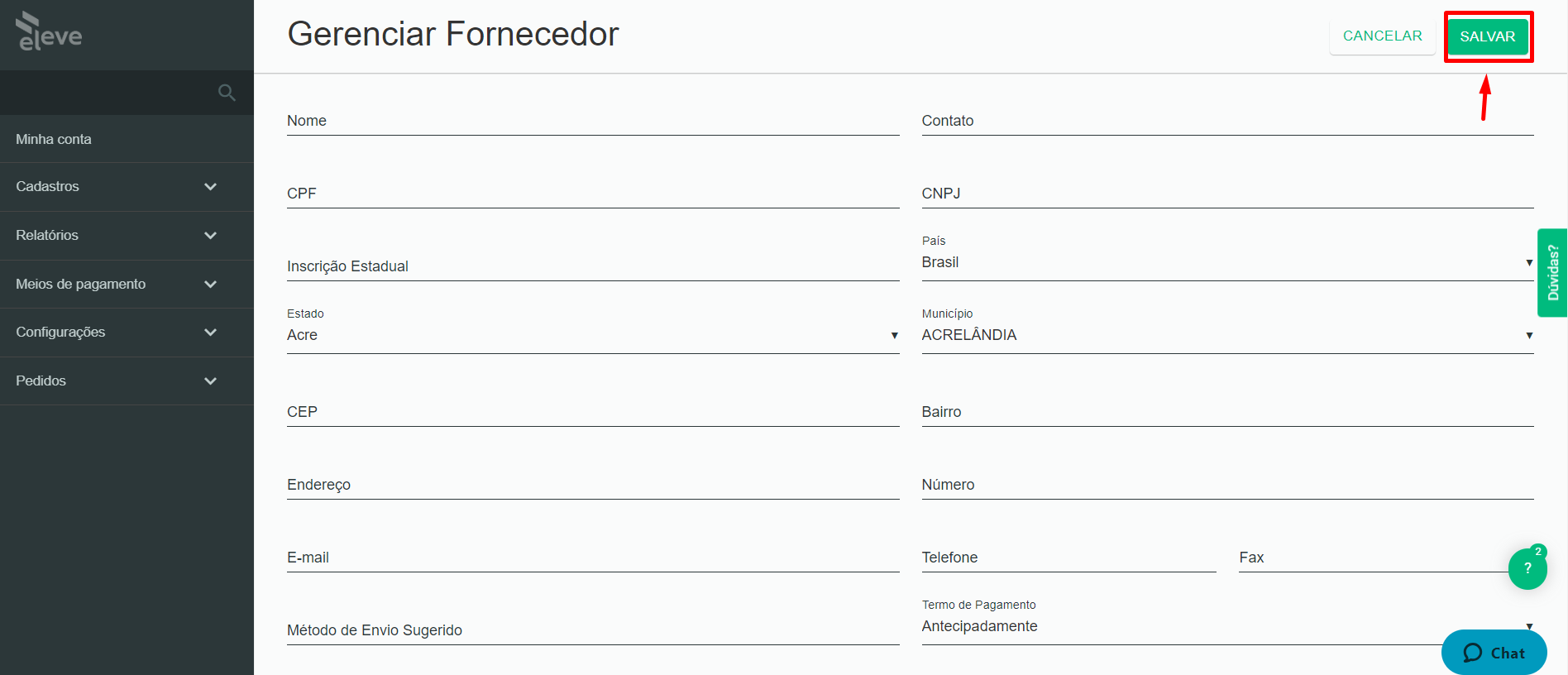Open the Termo de Pagamento dropdown

click(1227, 626)
